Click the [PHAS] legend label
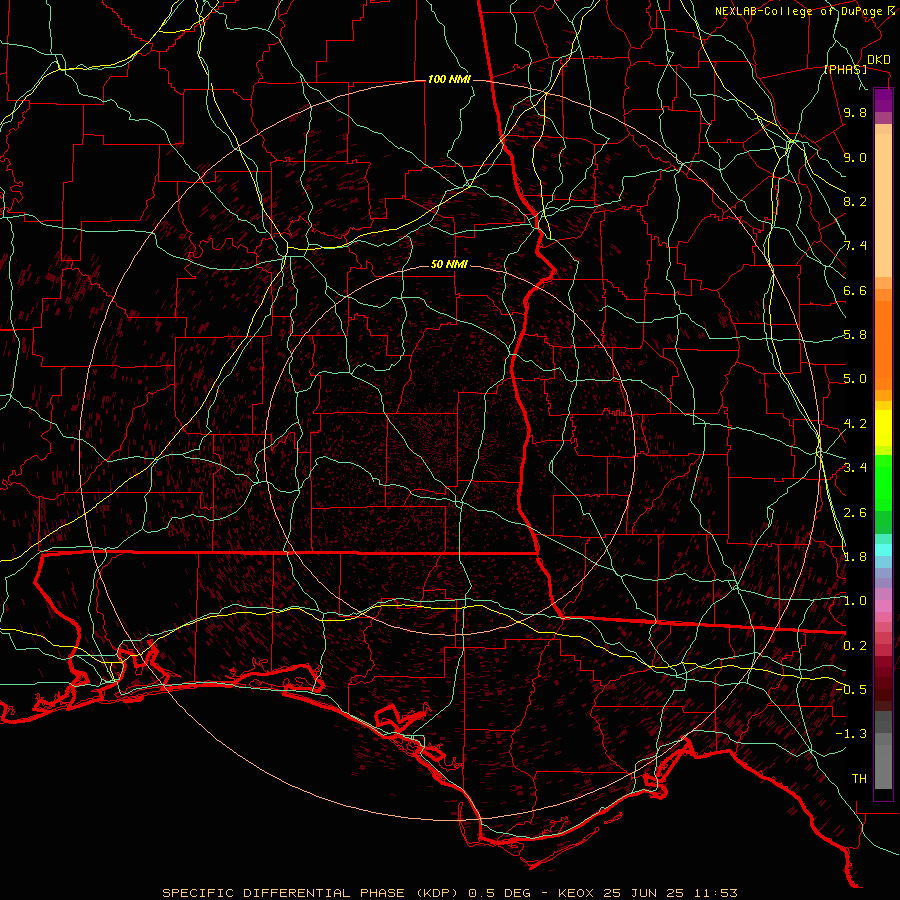Screen dimensions: 900x900 845,69
